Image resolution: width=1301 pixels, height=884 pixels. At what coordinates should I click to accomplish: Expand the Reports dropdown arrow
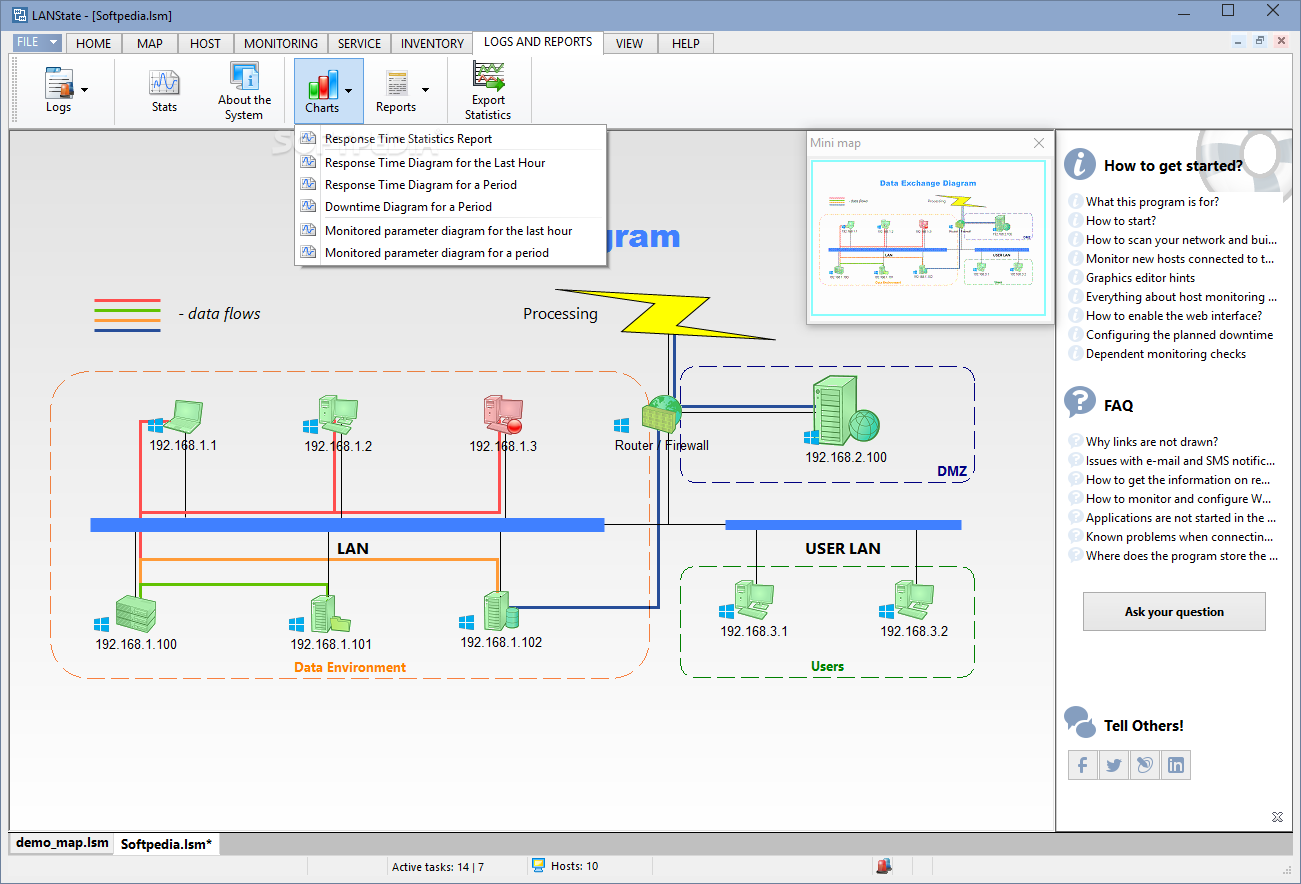(x=425, y=90)
